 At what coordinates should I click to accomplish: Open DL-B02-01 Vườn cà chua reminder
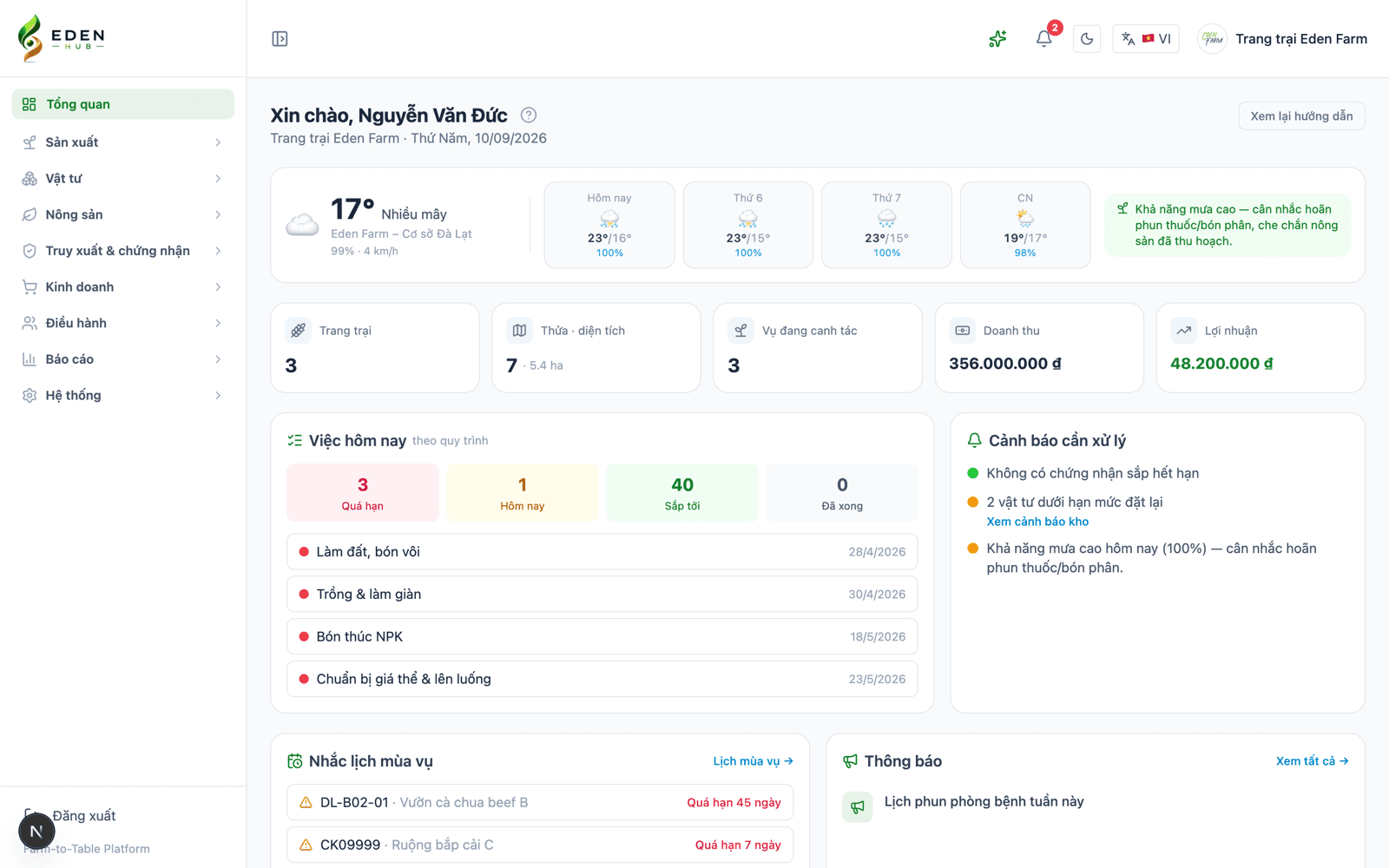pyautogui.click(x=540, y=803)
